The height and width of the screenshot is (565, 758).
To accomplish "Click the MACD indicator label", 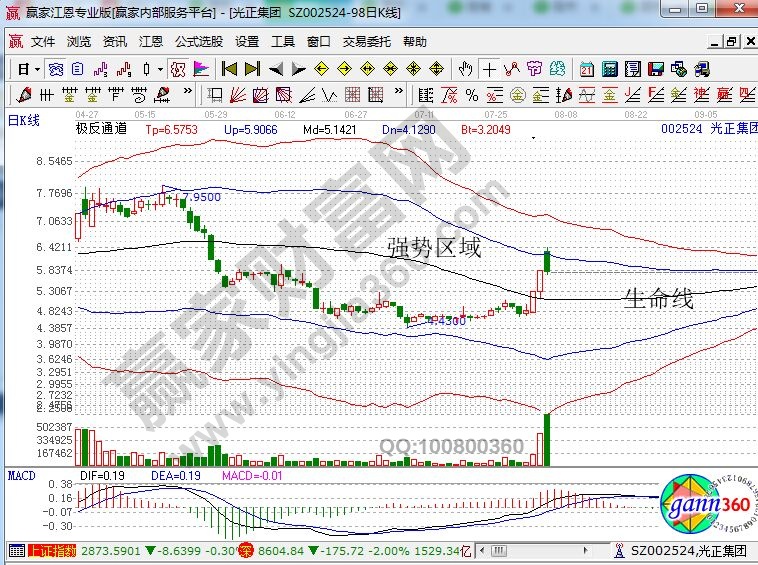I will [x=24, y=473].
